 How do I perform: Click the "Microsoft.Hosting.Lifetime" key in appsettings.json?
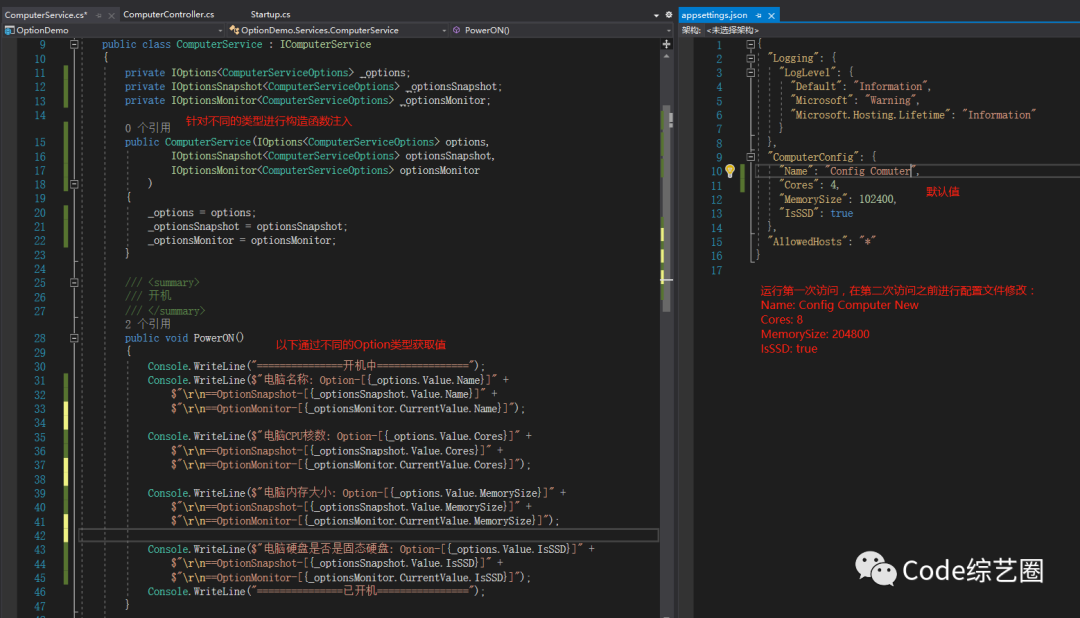[x=871, y=115]
